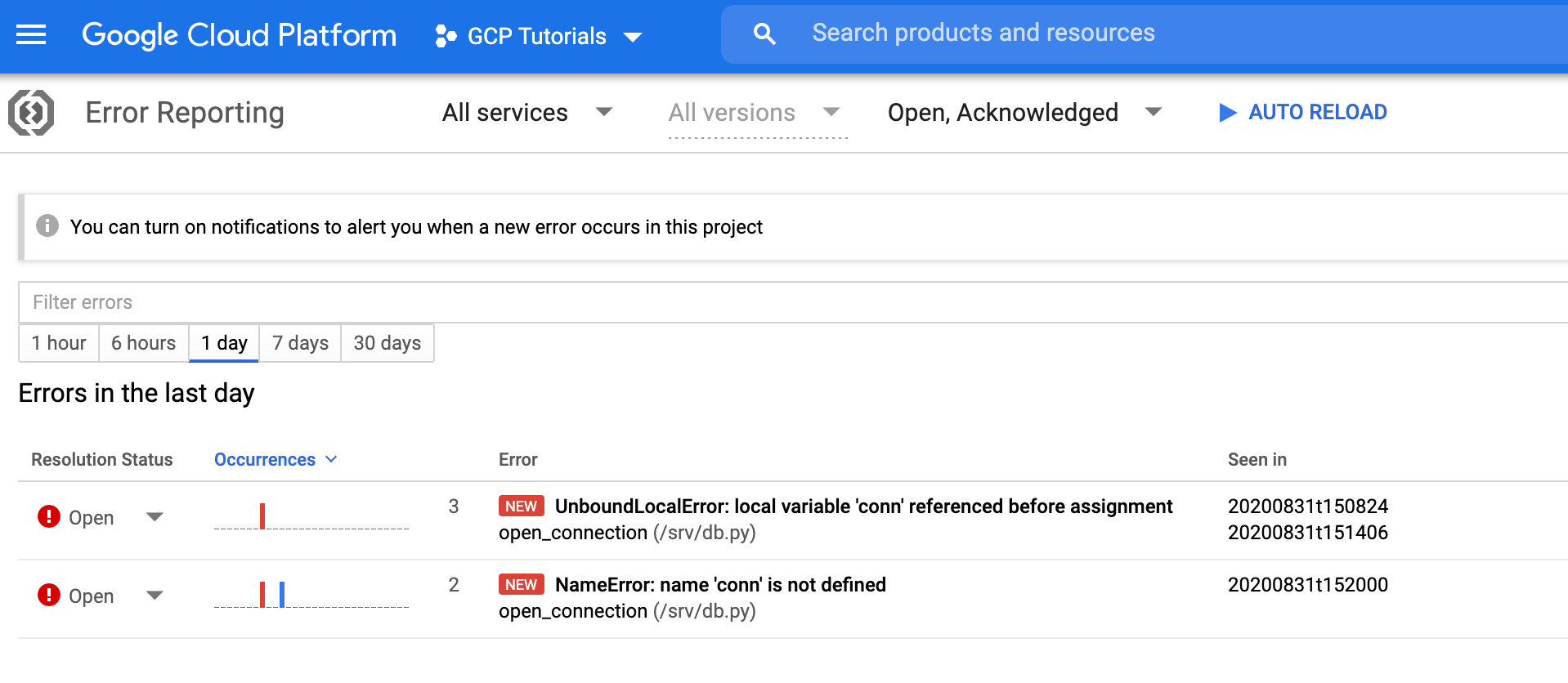
Task: Click open_connection (/srv/db.py) under NameError
Action: click(x=627, y=611)
